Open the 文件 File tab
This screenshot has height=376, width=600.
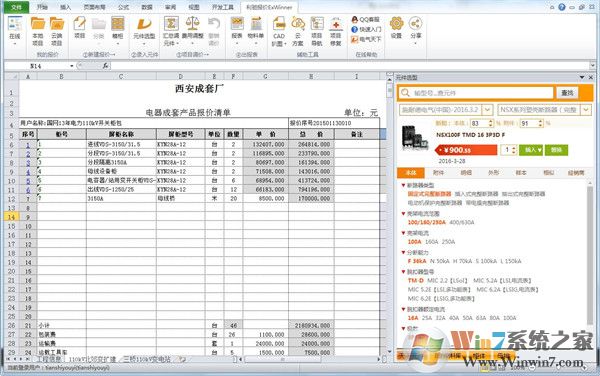16,7
